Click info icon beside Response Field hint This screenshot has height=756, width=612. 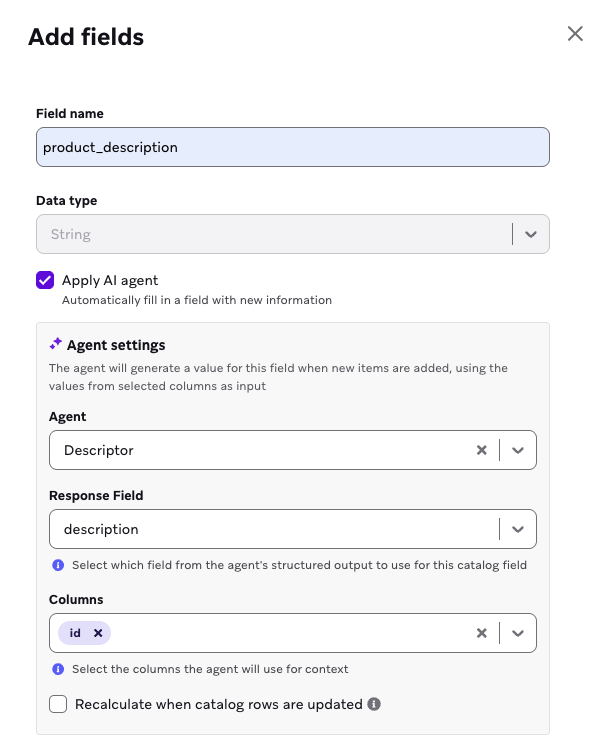58,565
